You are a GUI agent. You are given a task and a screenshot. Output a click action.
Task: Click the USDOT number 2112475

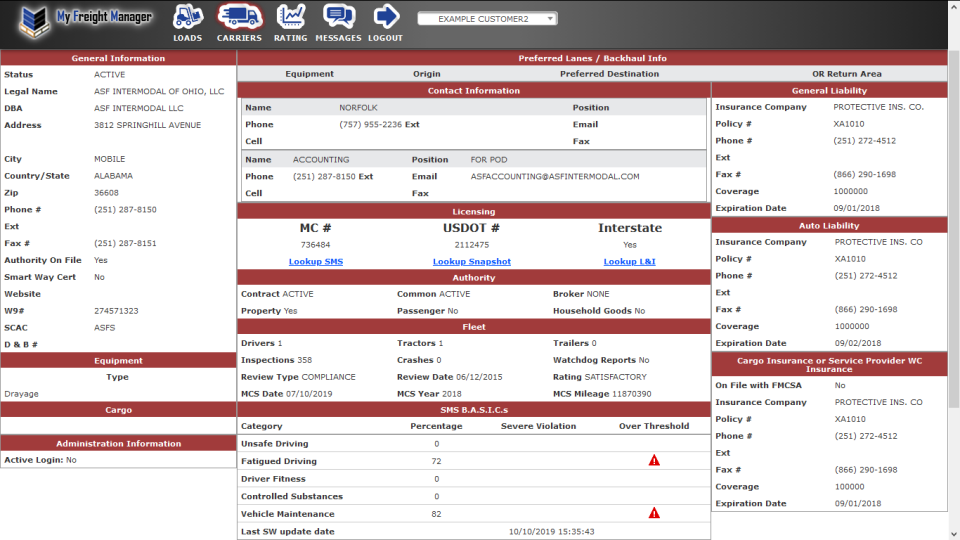point(471,244)
